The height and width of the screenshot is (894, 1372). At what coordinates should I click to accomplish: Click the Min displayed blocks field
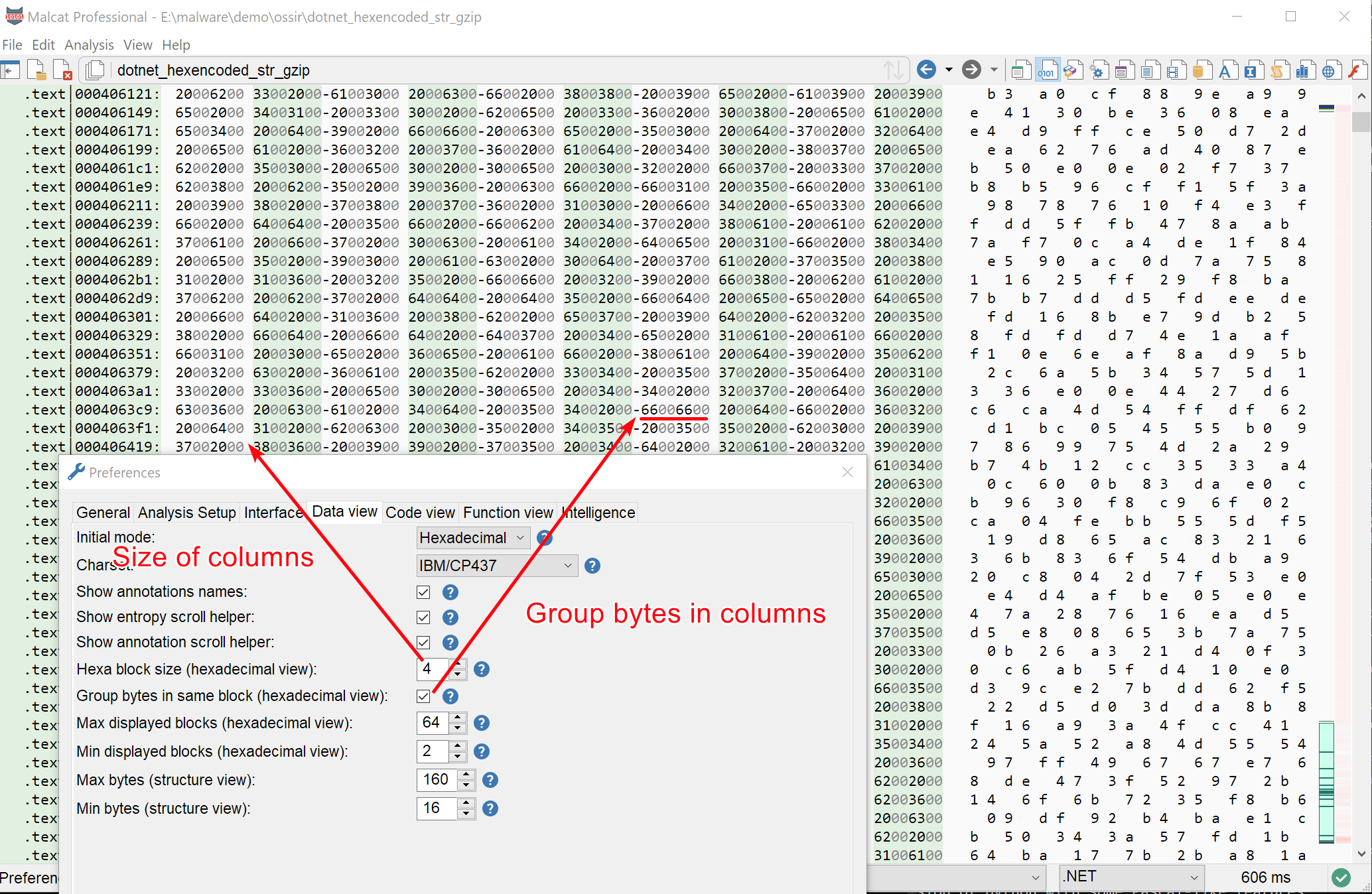(x=433, y=751)
